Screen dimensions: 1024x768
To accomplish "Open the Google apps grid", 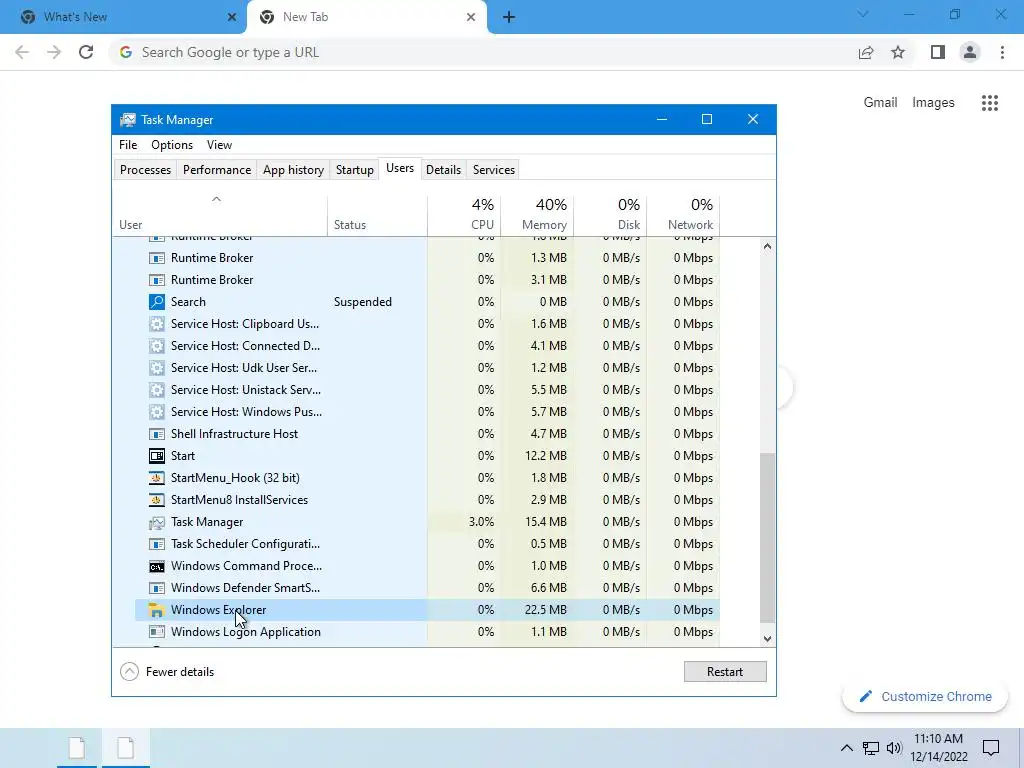I will (x=990, y=103).
